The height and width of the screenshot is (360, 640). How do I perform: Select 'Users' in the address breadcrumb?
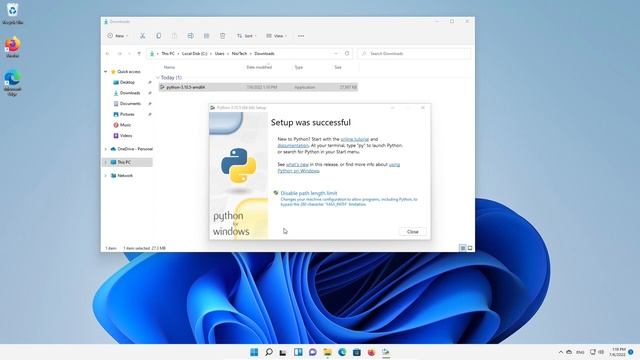[x=220, y=53]
